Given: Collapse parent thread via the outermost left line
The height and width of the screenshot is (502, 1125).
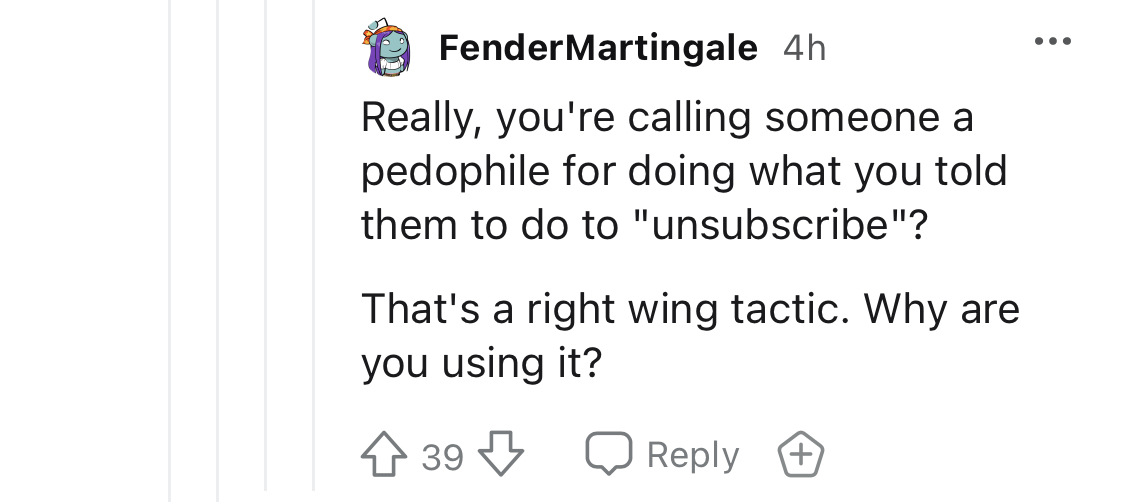Looking at the screenshot, I should pyautogui.click(x=171, y=251).
